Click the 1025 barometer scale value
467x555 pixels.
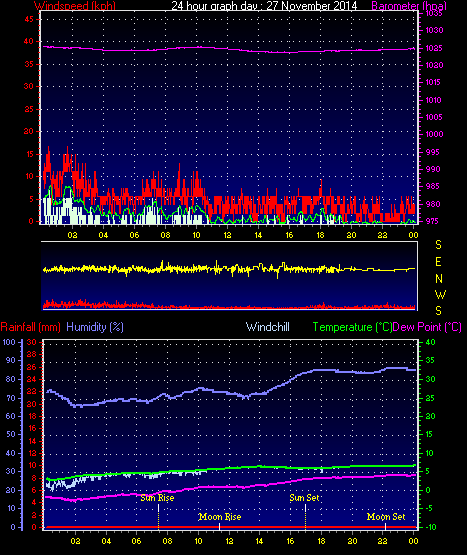pyautogui.click(x=434, y=48)
